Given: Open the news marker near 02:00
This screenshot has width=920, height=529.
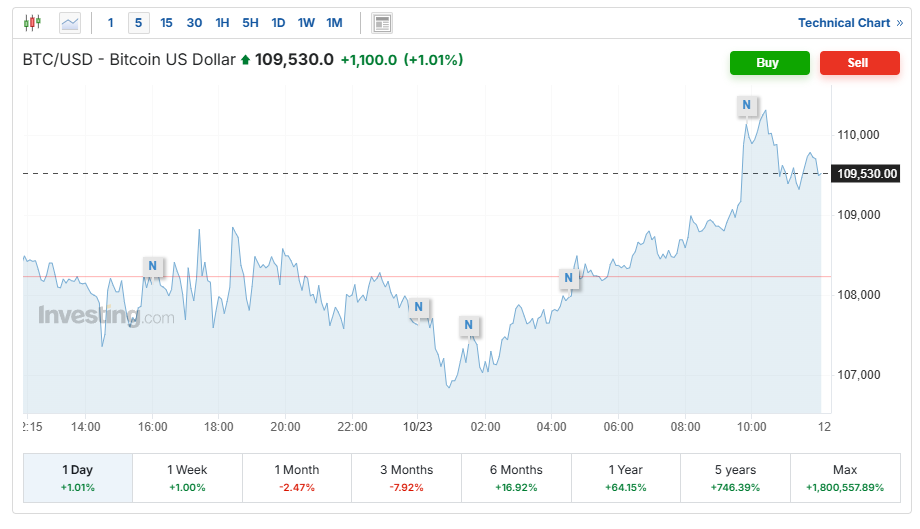Looking at the screenshot, I should tap(469, 326).
